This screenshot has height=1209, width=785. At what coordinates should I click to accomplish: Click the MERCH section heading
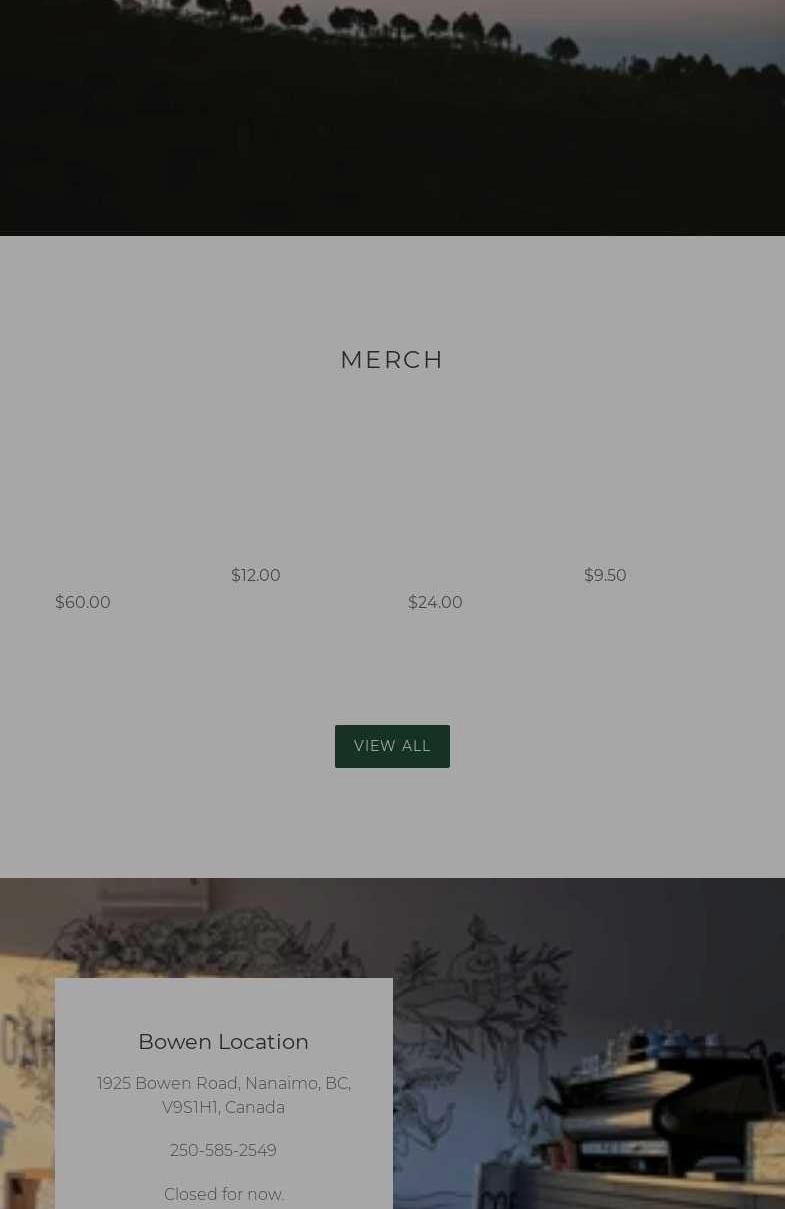pos(392,360)
